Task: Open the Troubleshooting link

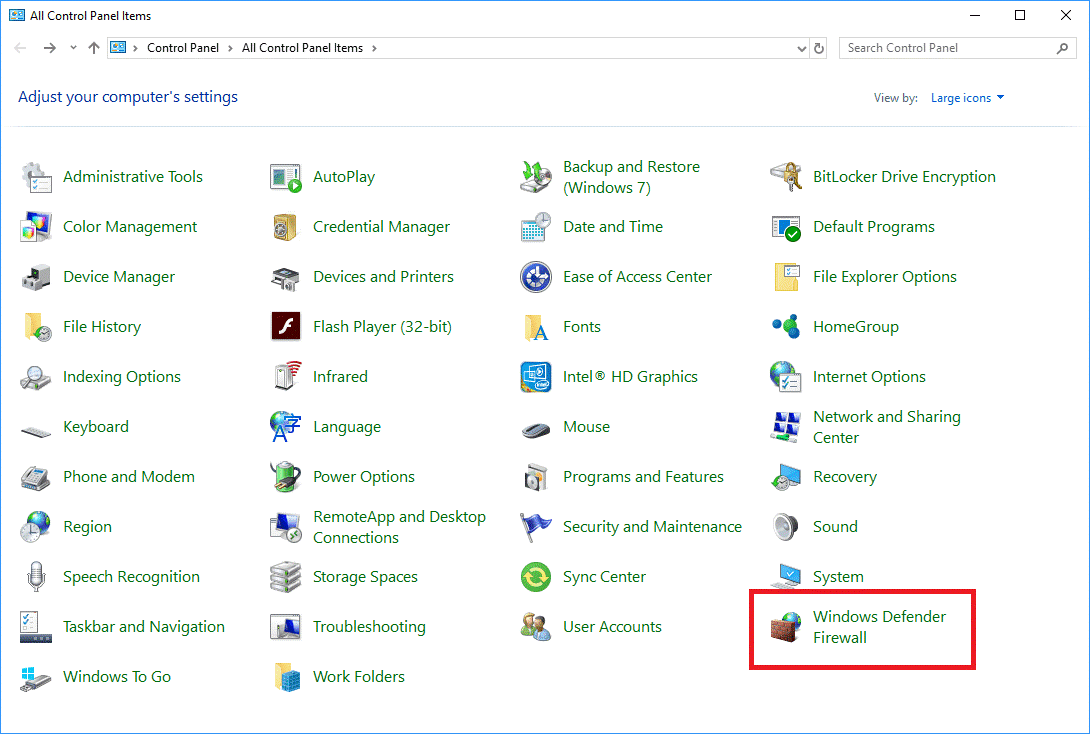Action: (369, 627)
